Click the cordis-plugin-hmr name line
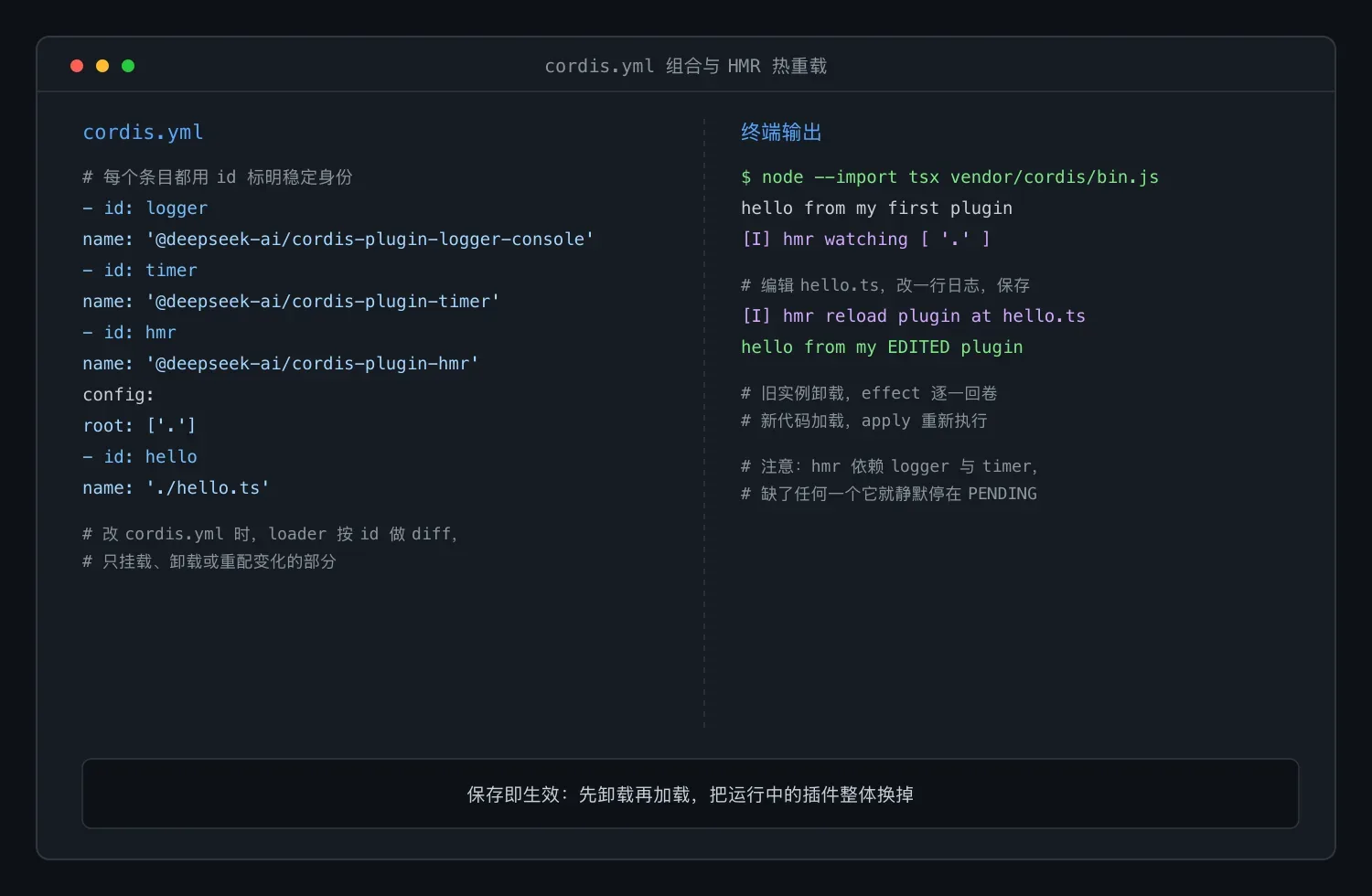Image resolution: width=1372 pixels, height=896 pixels. 281,364
